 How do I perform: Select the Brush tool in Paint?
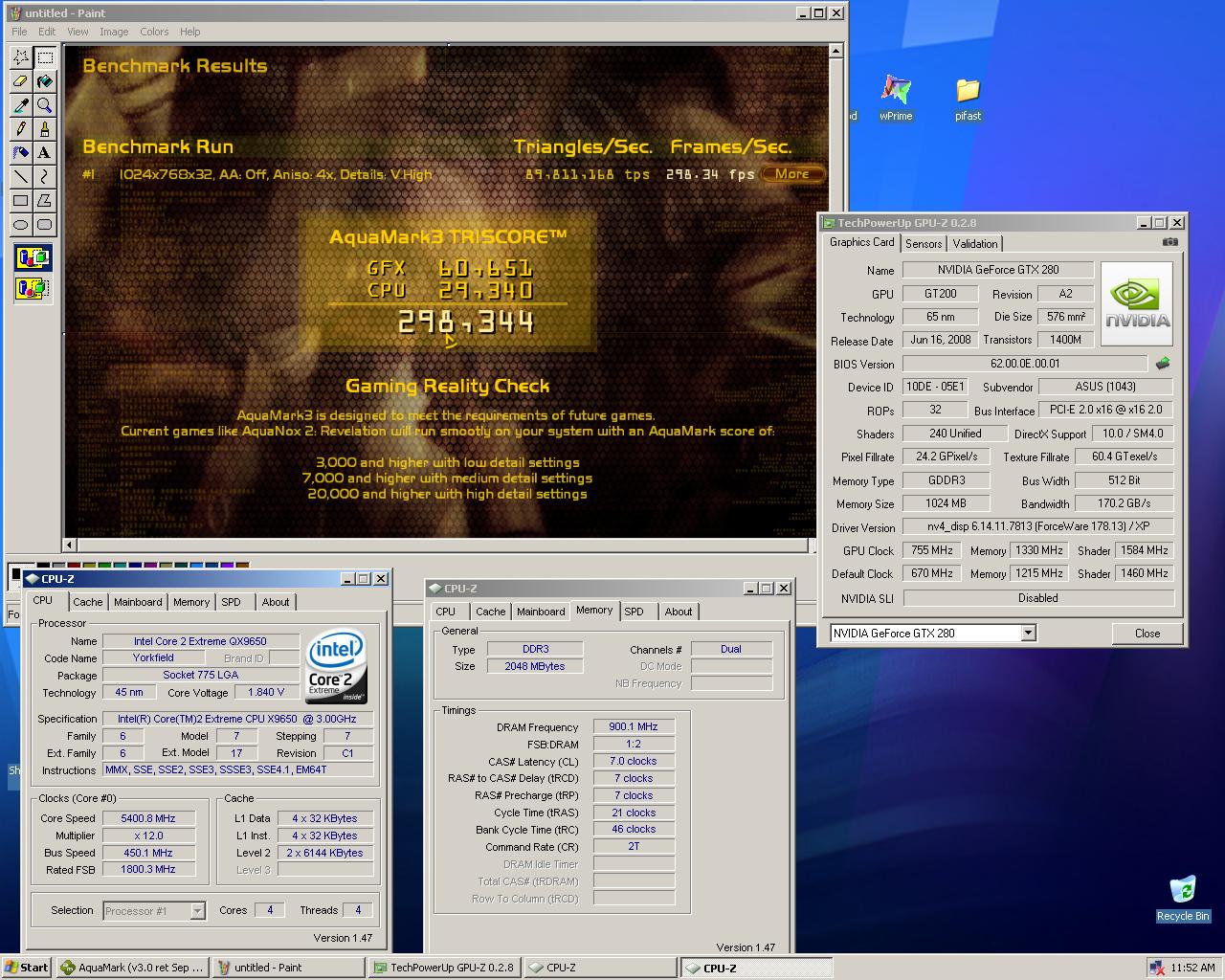tap(44, 129)
